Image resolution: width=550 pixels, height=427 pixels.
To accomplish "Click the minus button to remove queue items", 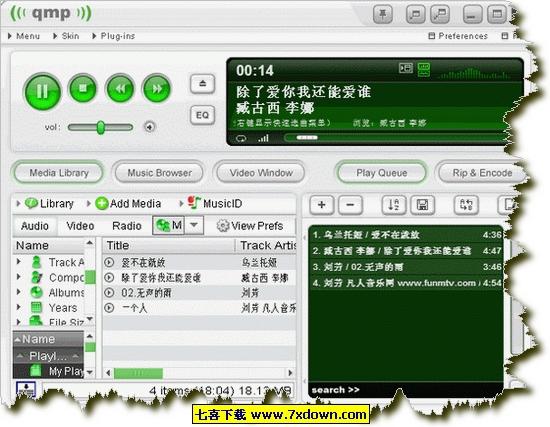I will click(x=350, y=205).
